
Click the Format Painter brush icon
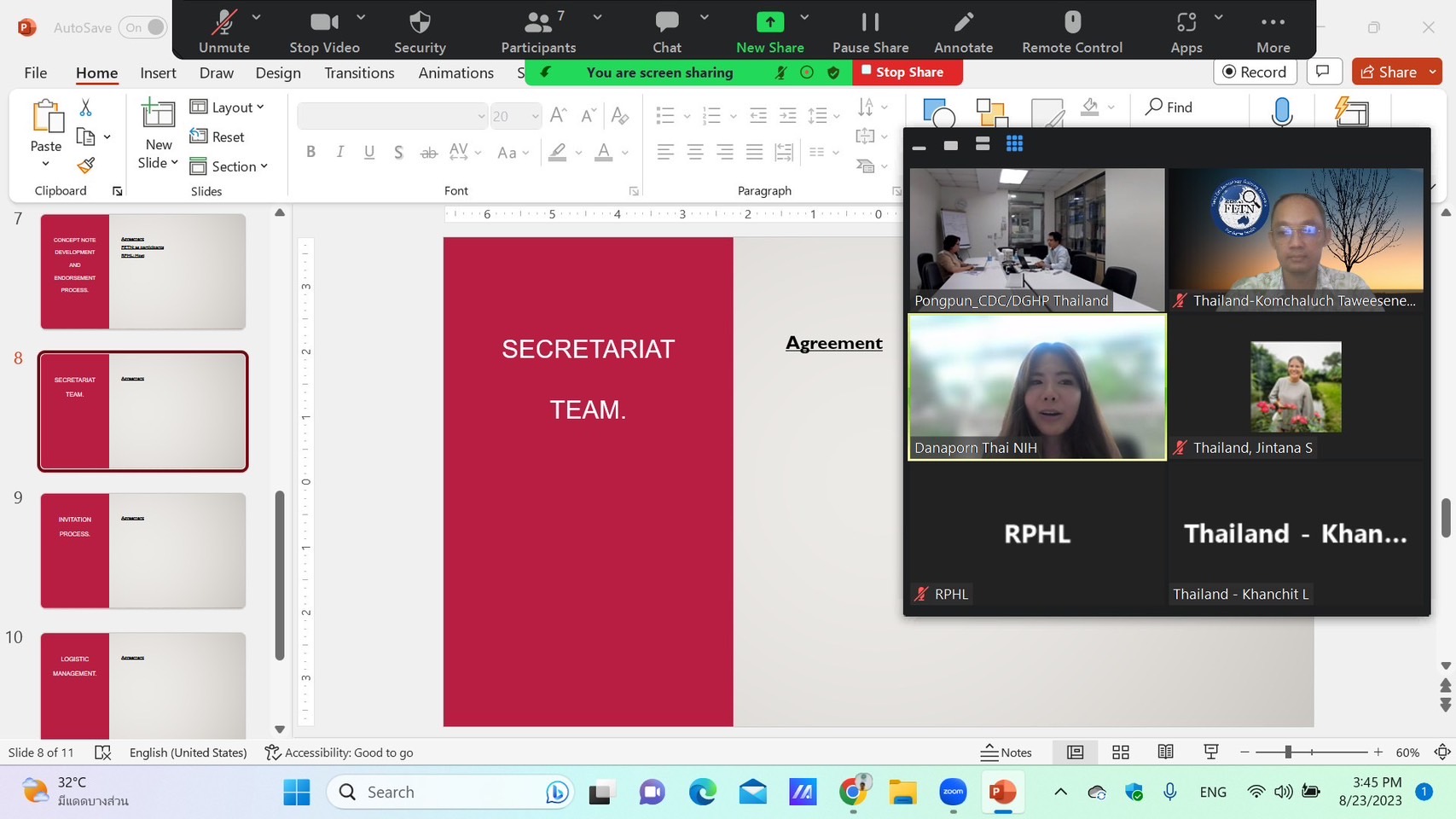pos(85,166)
